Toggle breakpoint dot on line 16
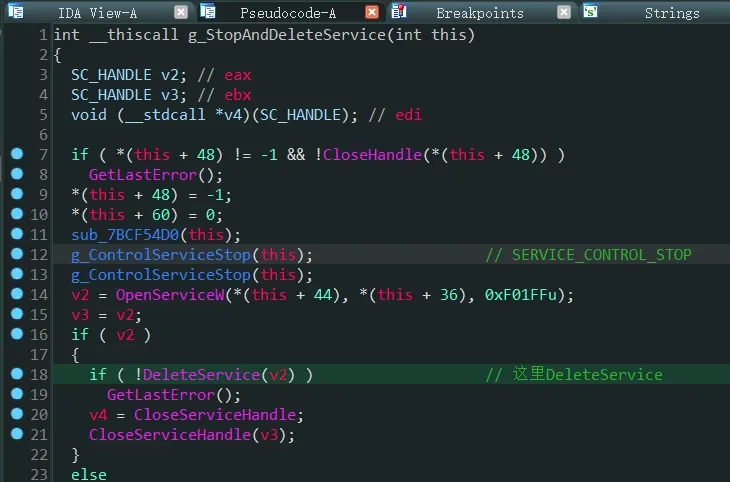The height and width of the screenshot is (482, 730). tap(17, 334)
